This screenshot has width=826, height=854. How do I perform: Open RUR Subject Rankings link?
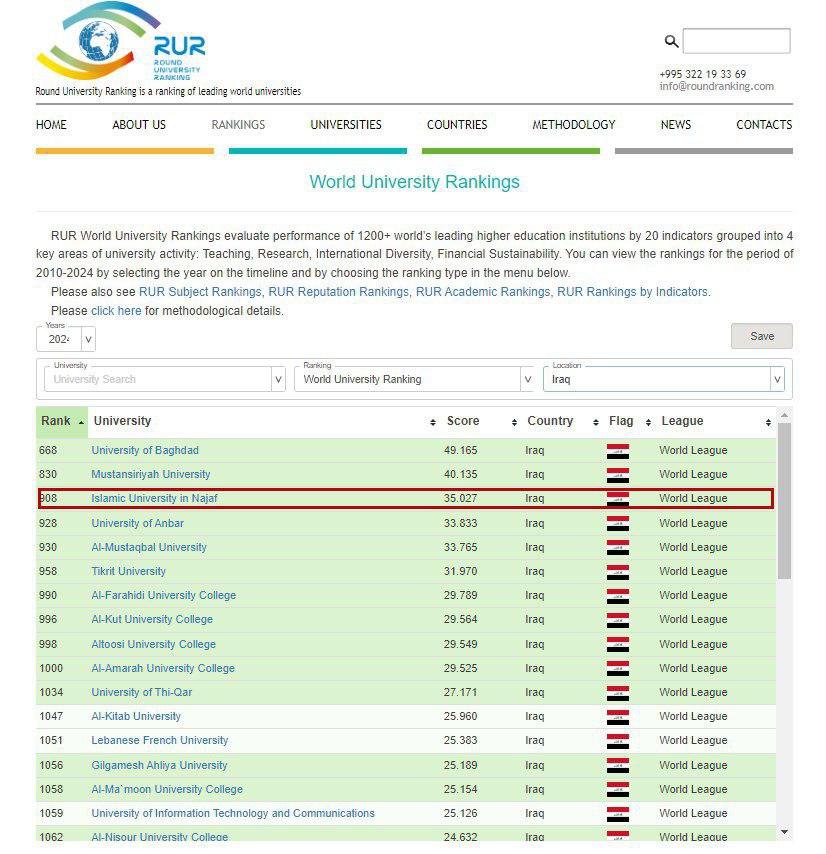click(200, 292)
